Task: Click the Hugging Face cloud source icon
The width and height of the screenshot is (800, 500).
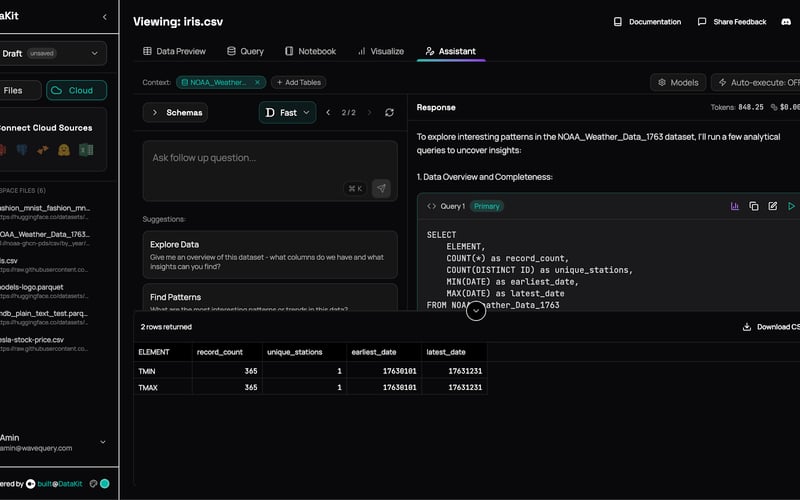Action: [x=64, y=150]
